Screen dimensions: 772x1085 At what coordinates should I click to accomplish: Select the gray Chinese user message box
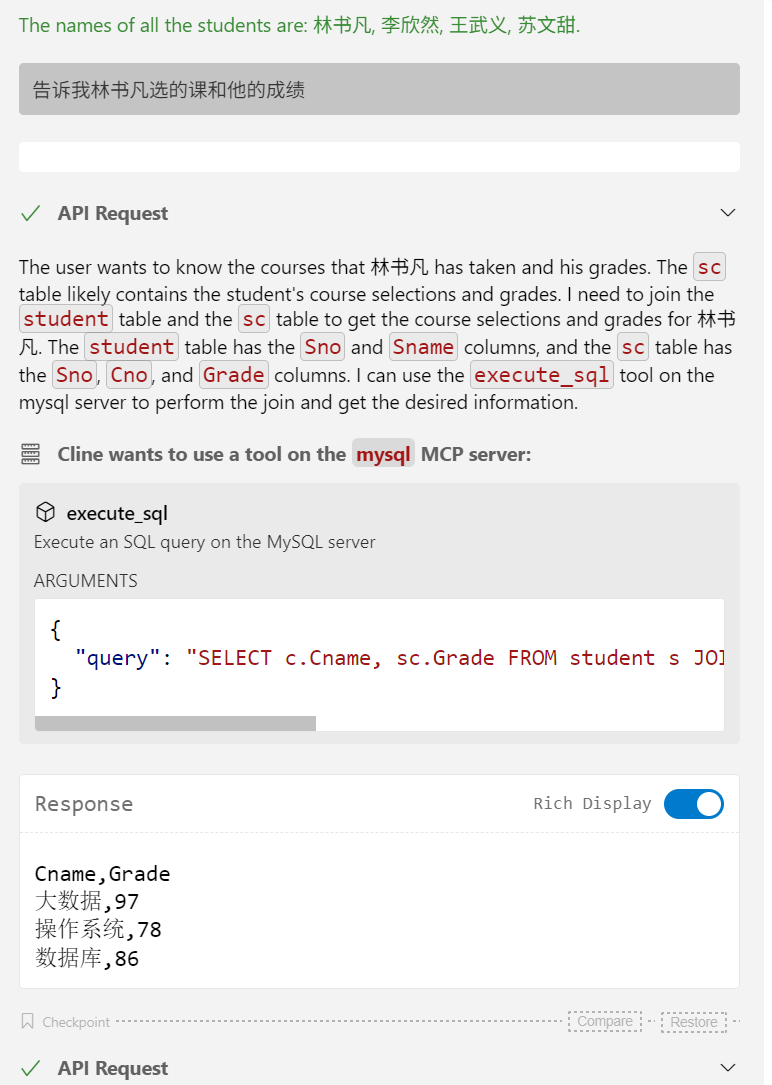(379, 89)
